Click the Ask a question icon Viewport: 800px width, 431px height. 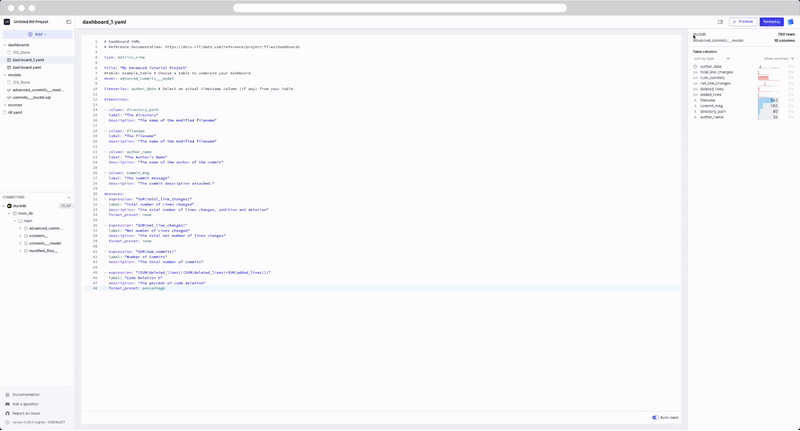[x=7, y=404]
